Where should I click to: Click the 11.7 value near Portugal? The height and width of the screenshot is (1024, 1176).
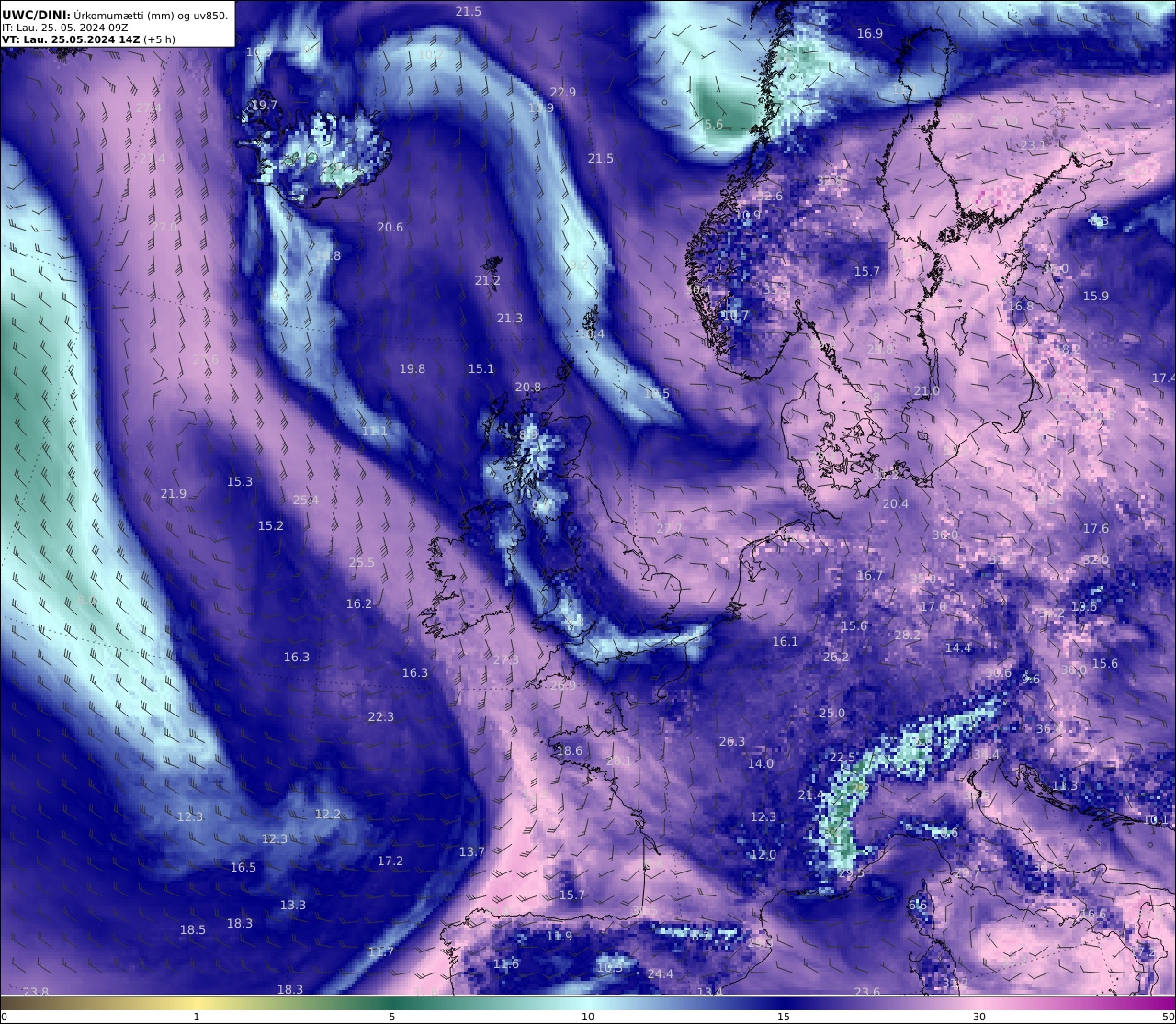(x=381, y=951)
